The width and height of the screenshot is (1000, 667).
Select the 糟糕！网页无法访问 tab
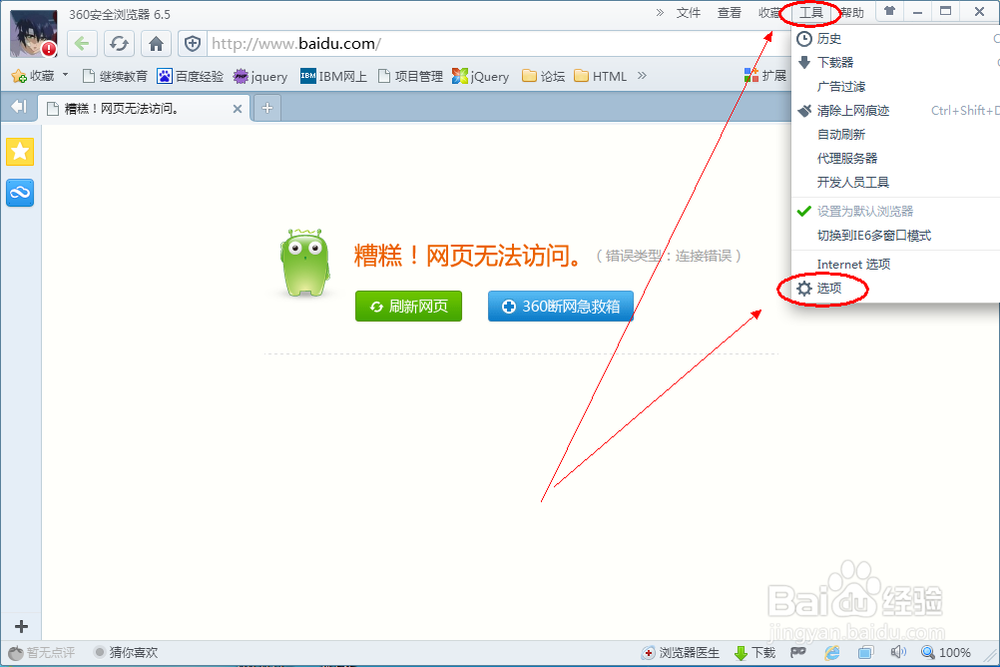click(143, 108)
